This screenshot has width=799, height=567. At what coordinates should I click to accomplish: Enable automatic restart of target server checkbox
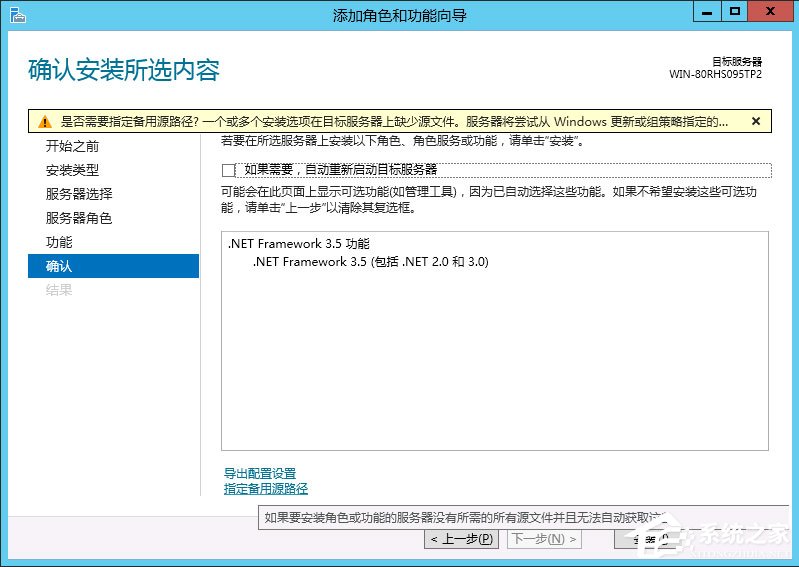tap(229, 170)
